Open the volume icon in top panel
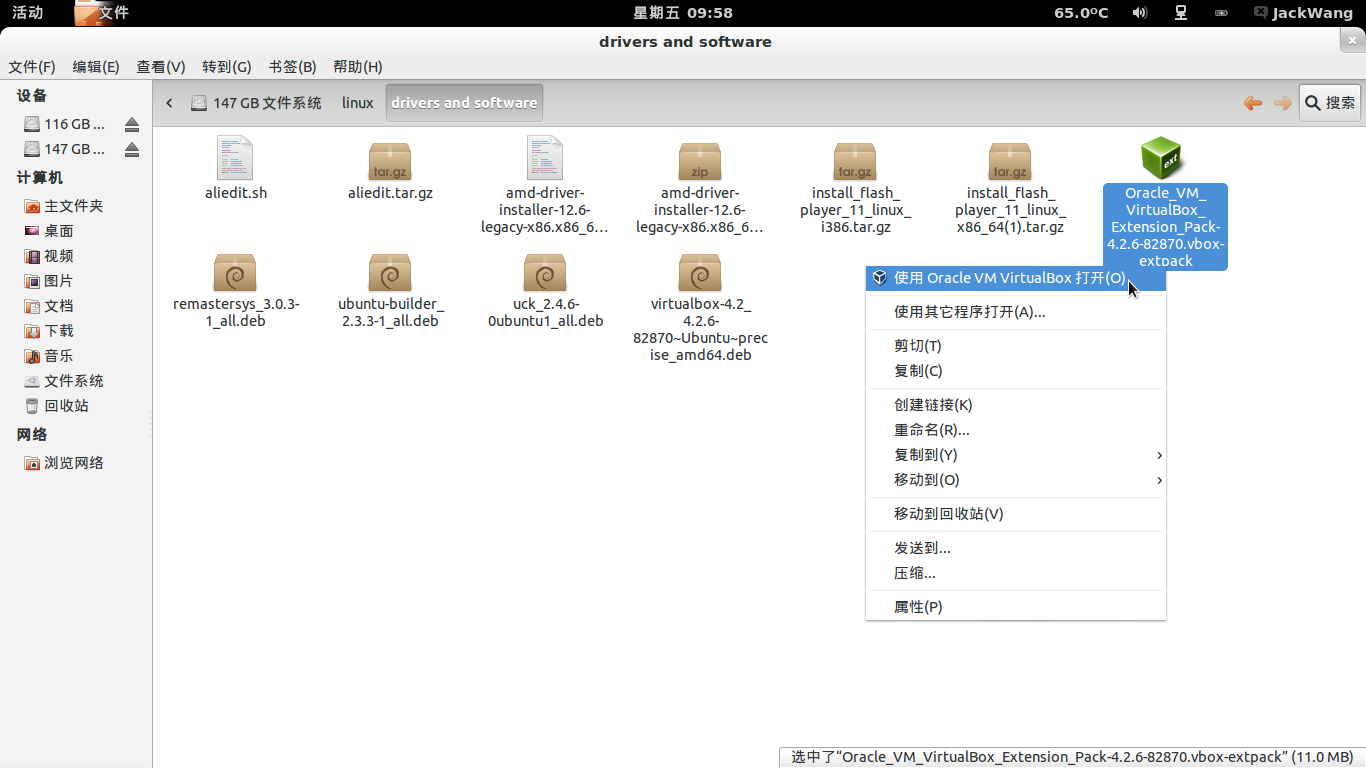 point(1139,13)
